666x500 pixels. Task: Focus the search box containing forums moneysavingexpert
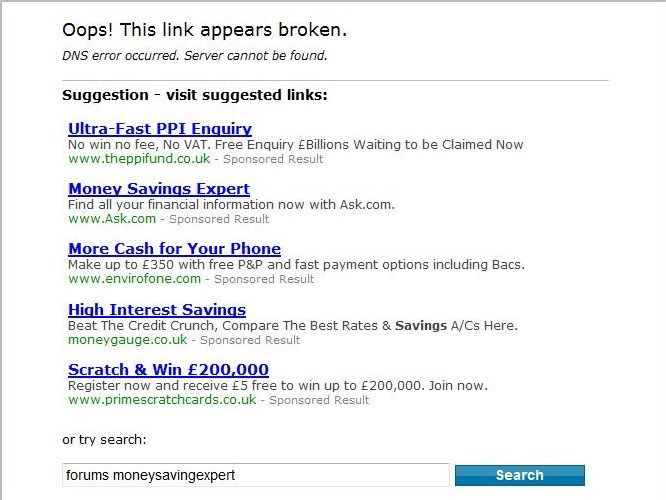coord(256,475)
